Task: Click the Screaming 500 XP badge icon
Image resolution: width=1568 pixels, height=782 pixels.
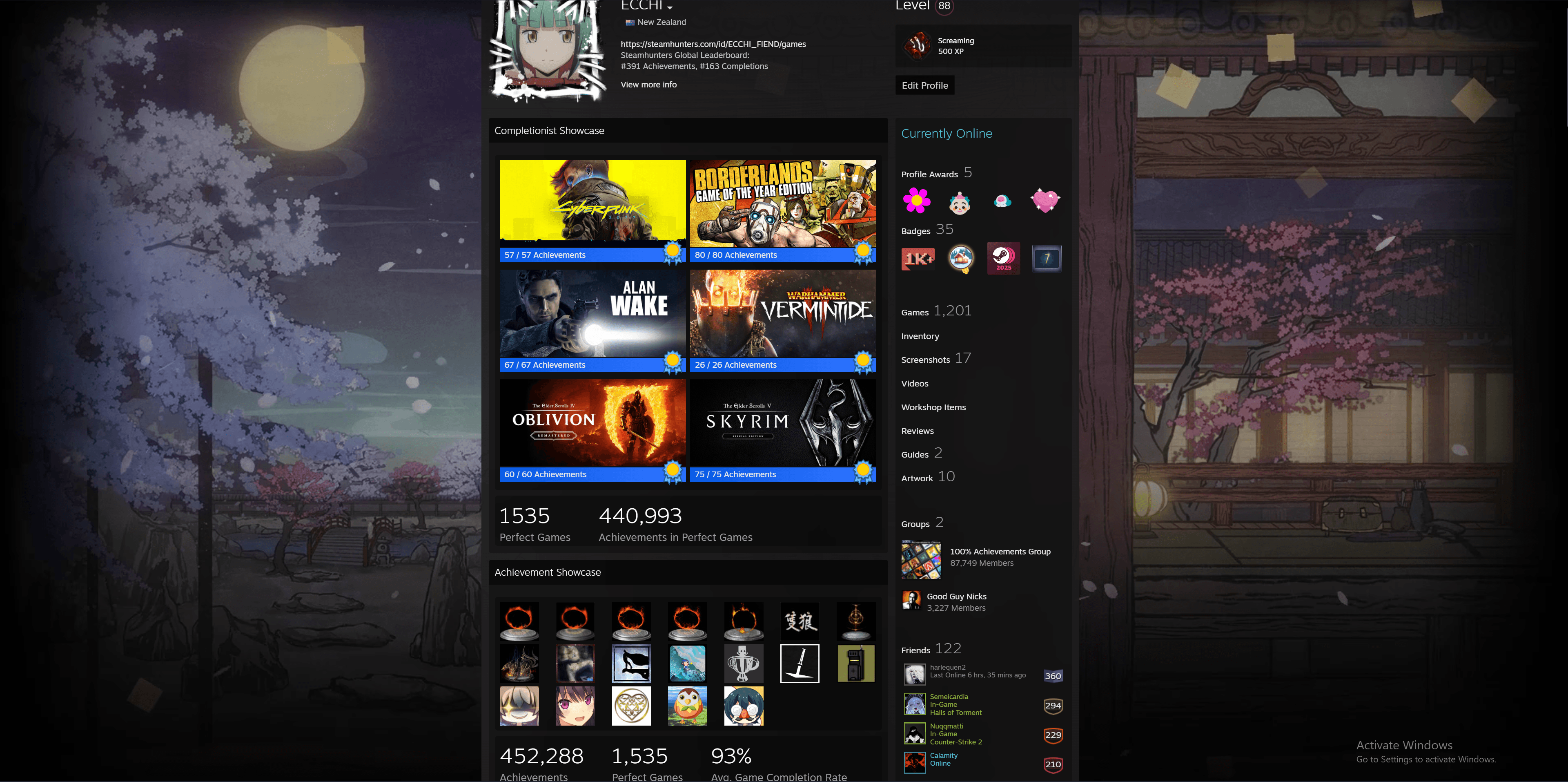Action: tap(917, 46)
